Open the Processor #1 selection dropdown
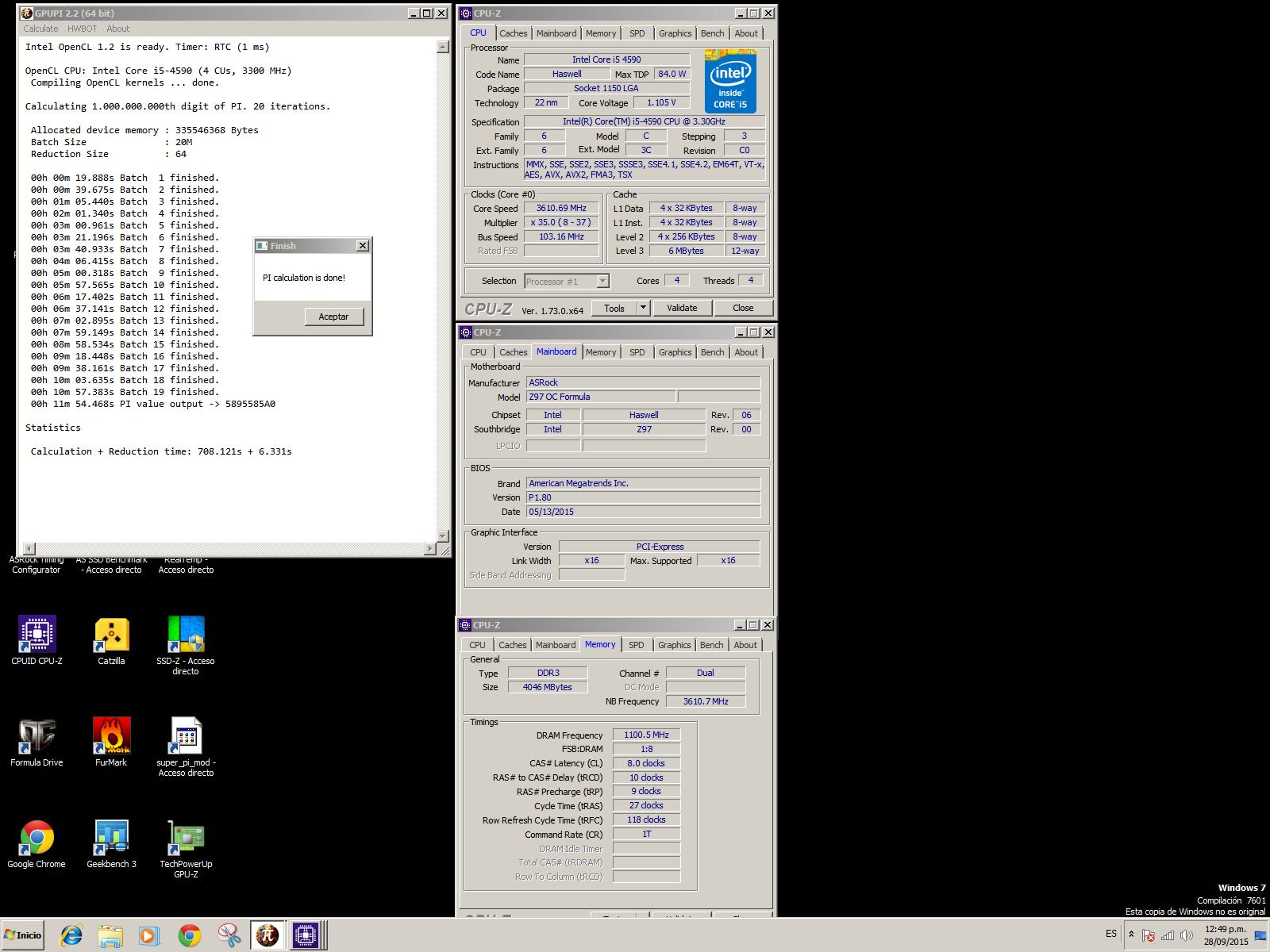The image size is (1270, 952). pos(567,282)
